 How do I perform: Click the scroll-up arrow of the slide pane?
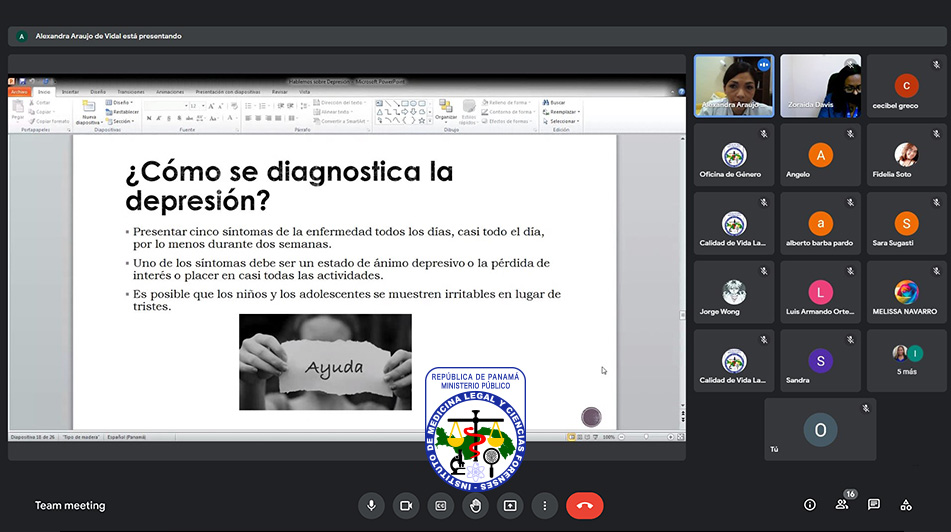(682, 139)
